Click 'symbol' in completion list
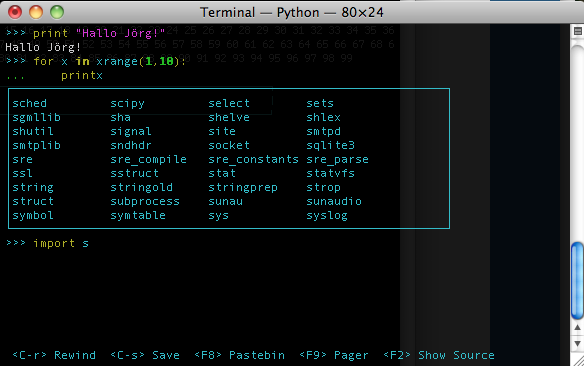 (33, 216)
